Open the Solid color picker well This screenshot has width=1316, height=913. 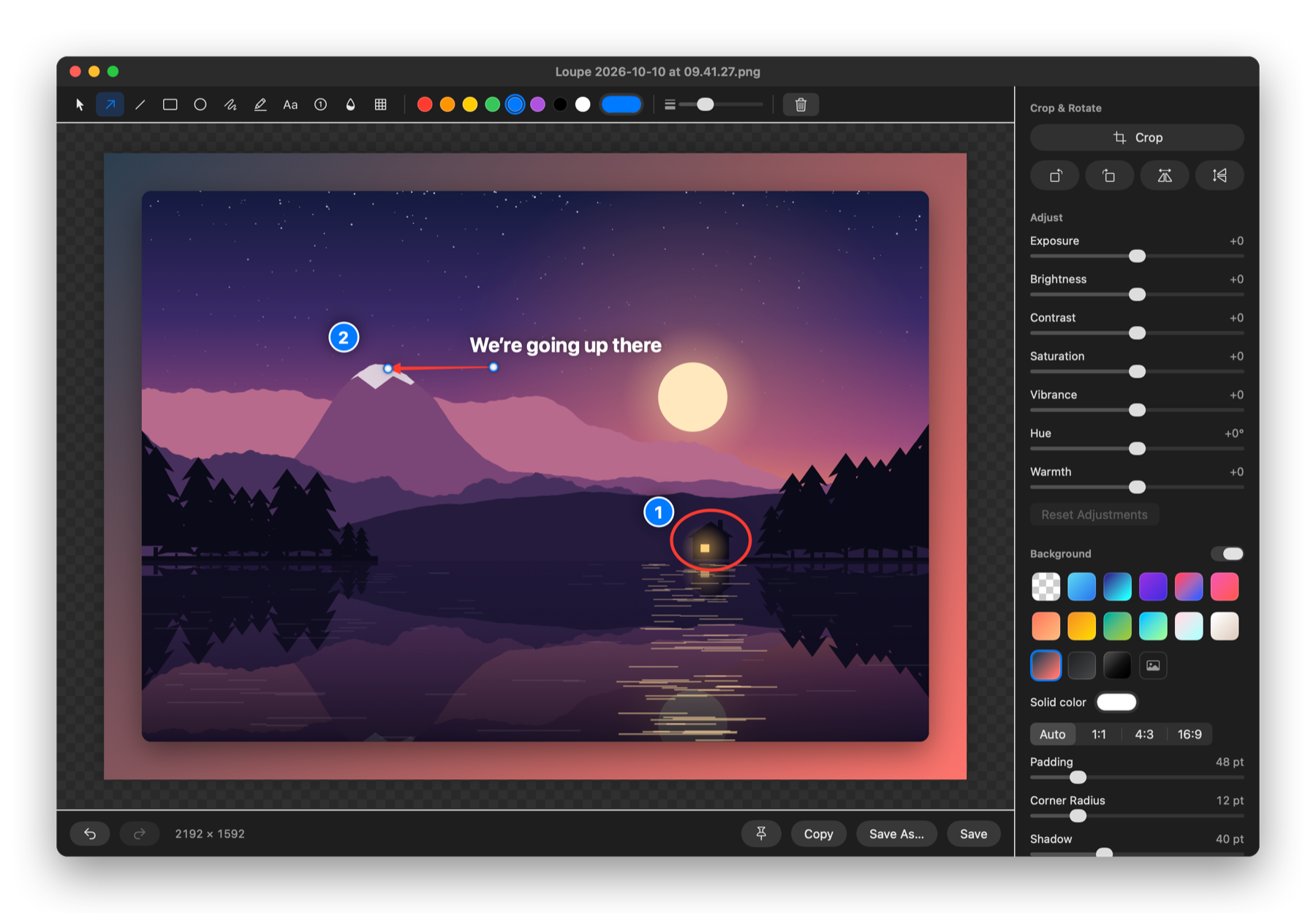[1116, 702]
